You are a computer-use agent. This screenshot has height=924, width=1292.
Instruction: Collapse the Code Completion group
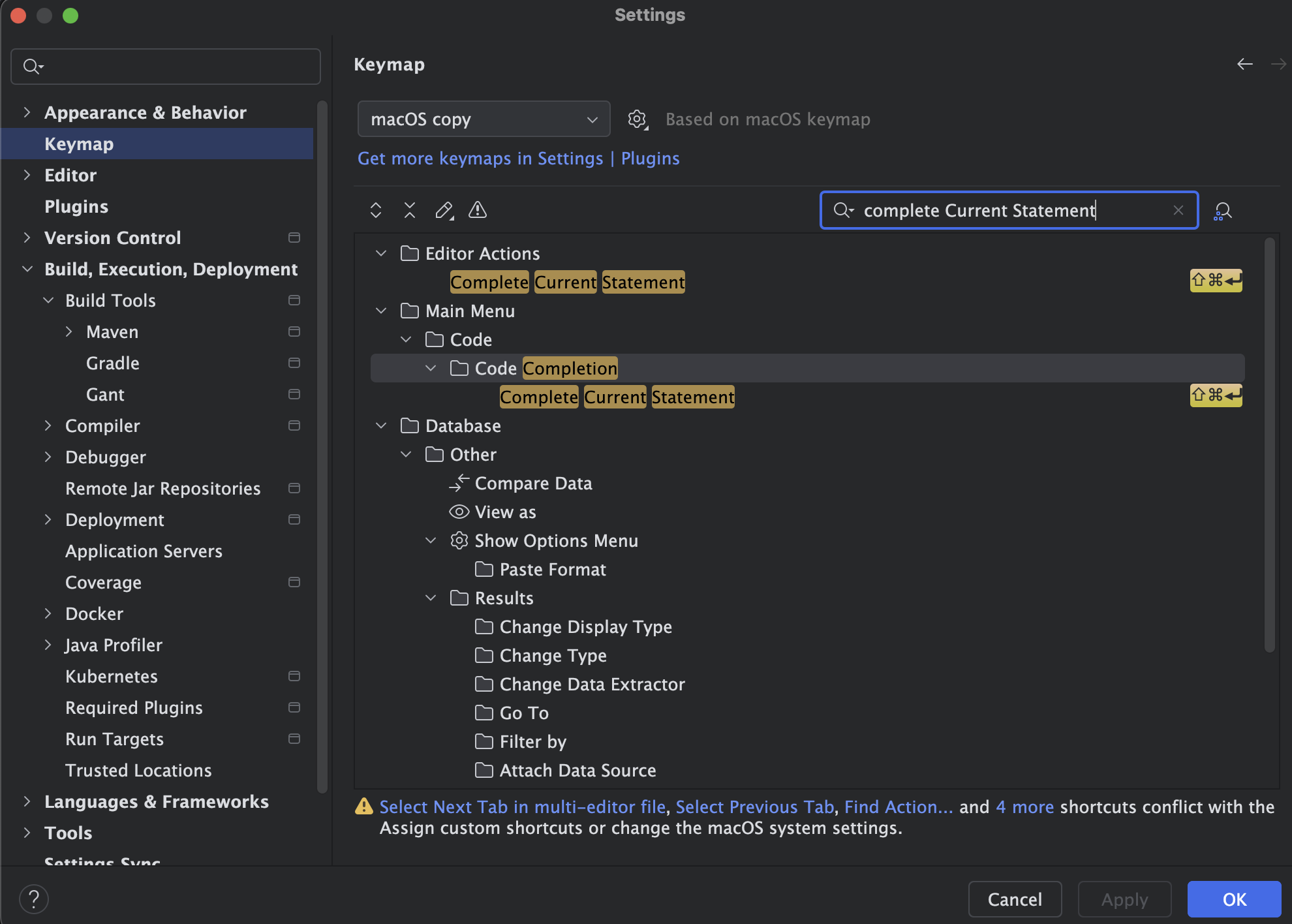pos(431,368)
